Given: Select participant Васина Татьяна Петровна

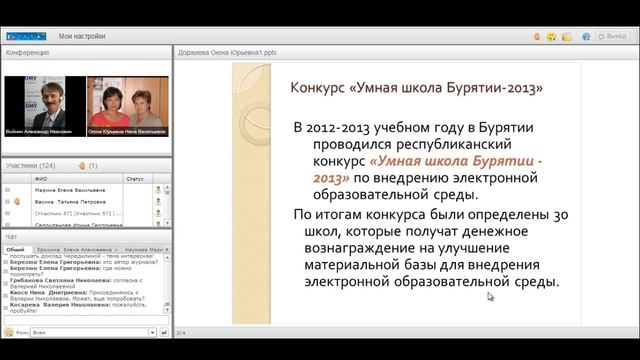Looking at the screenshot, I should pyautogui.click(x=70, y=202).
